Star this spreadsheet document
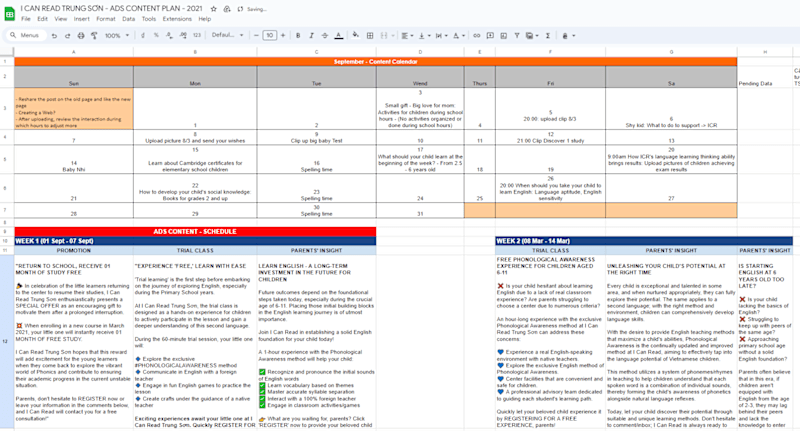Viewport: 800px width, 431px height. [214, 9]
